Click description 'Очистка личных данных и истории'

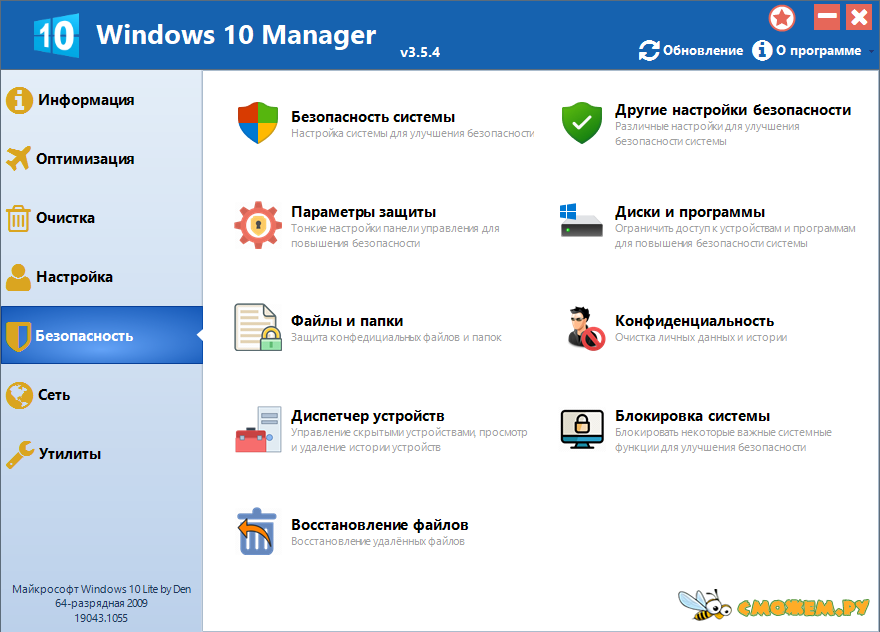point(701,337)
